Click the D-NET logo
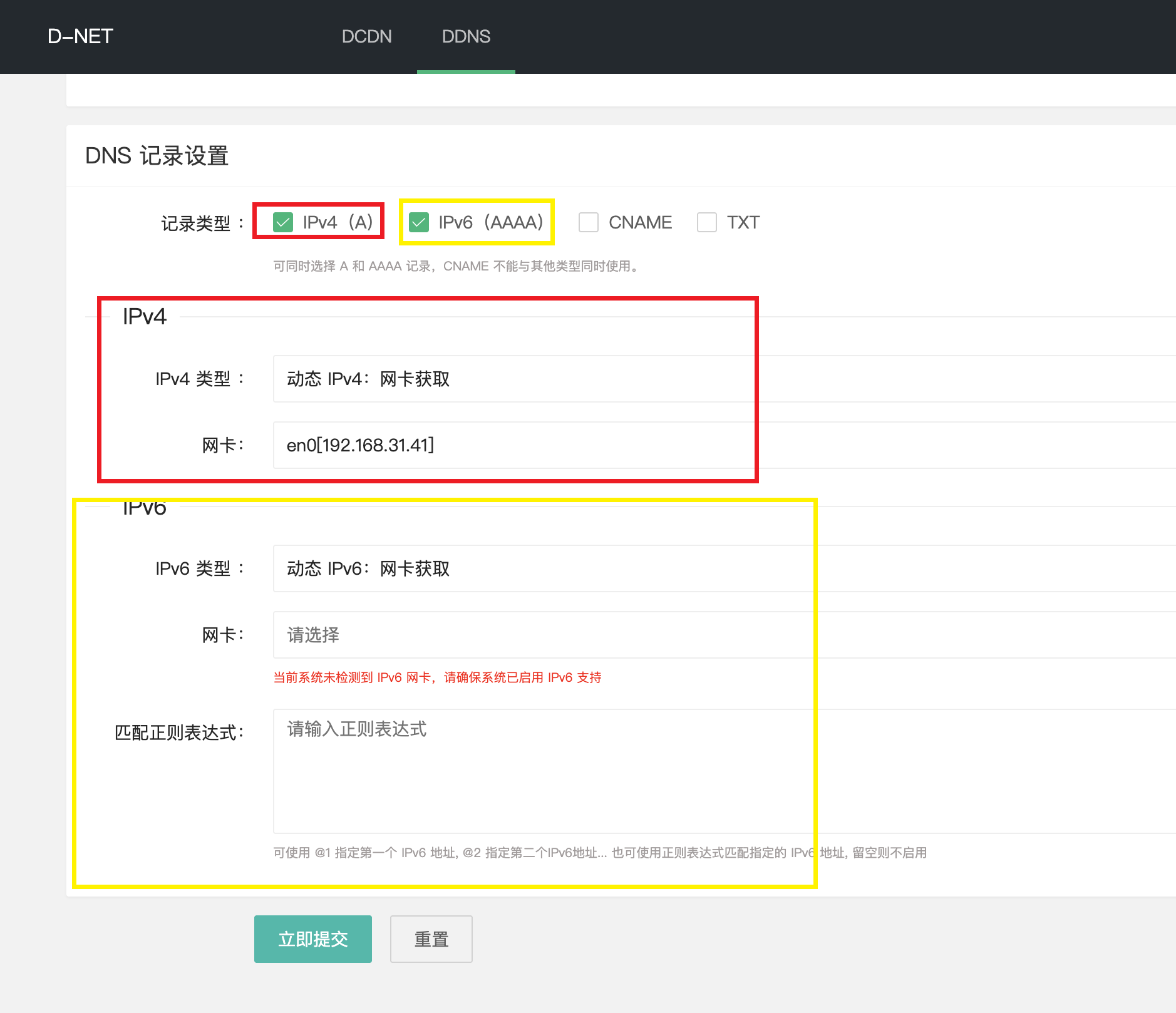This screenshot has height=1013, width=1176. [80, 36]
